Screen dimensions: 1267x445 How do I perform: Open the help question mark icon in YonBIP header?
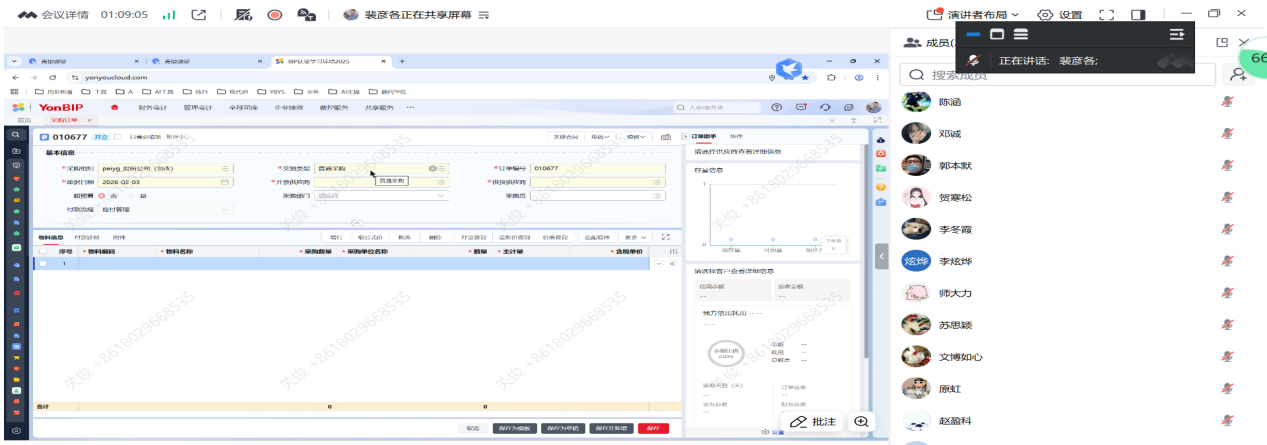pos(776,107)
